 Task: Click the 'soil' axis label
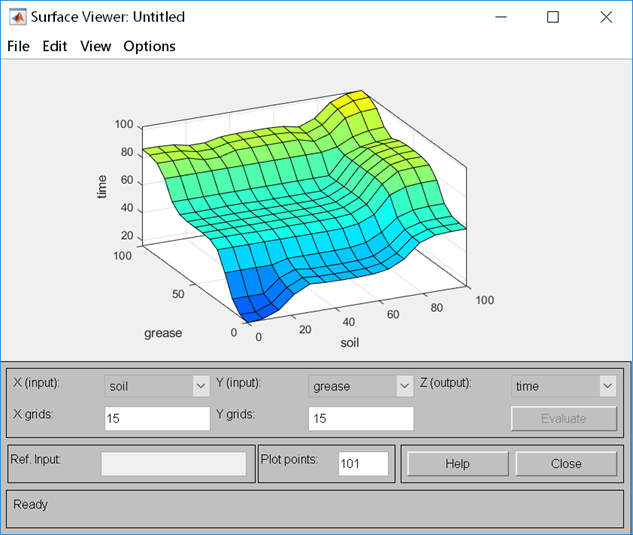point(350,343)
